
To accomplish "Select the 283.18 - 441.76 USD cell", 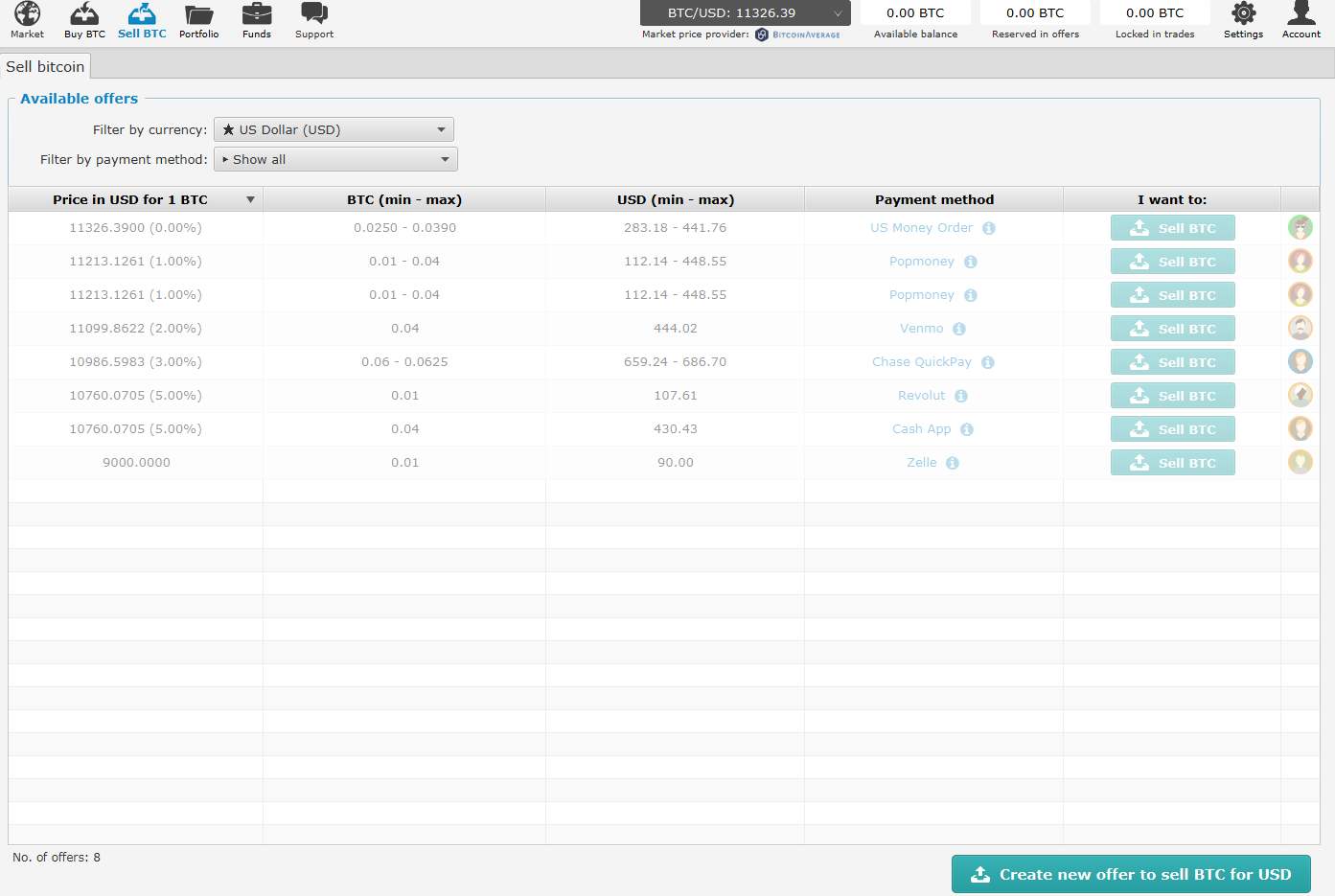I will [676, 228].
